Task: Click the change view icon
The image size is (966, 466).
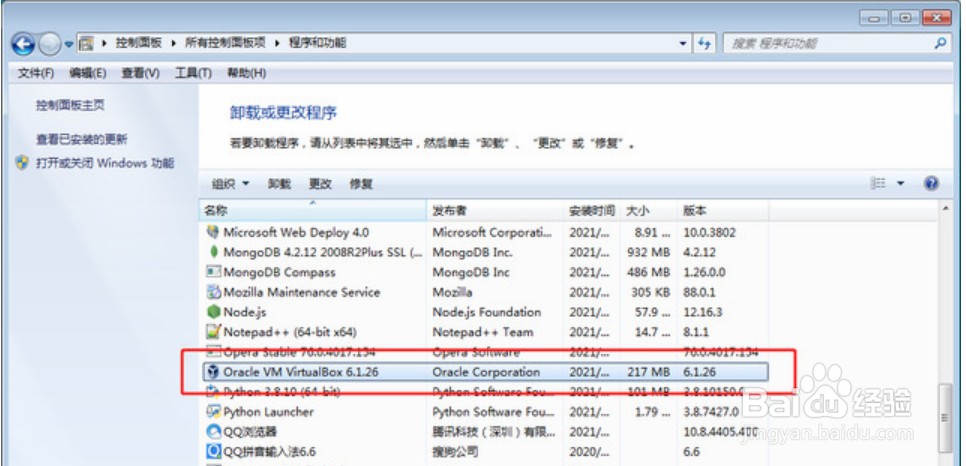Action: [x=878, y=184]
